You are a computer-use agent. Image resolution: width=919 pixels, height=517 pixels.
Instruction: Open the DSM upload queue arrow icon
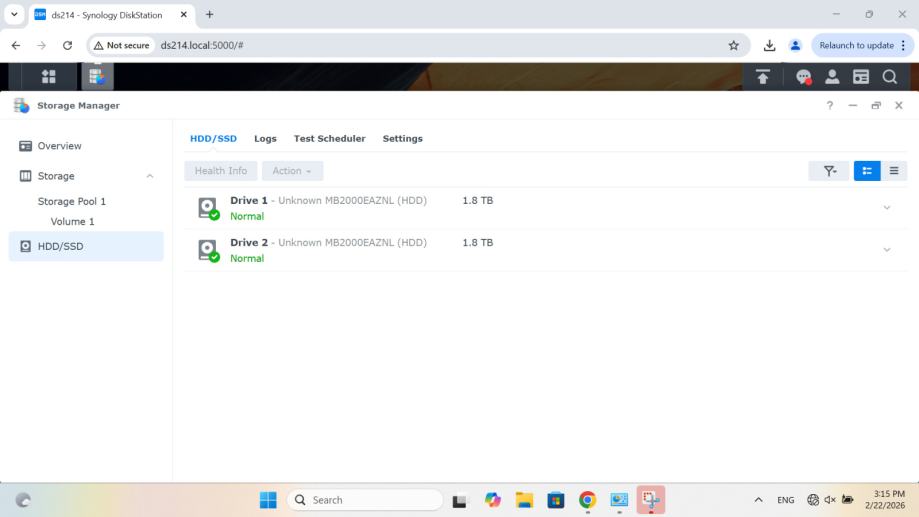[x=763, y=77]
